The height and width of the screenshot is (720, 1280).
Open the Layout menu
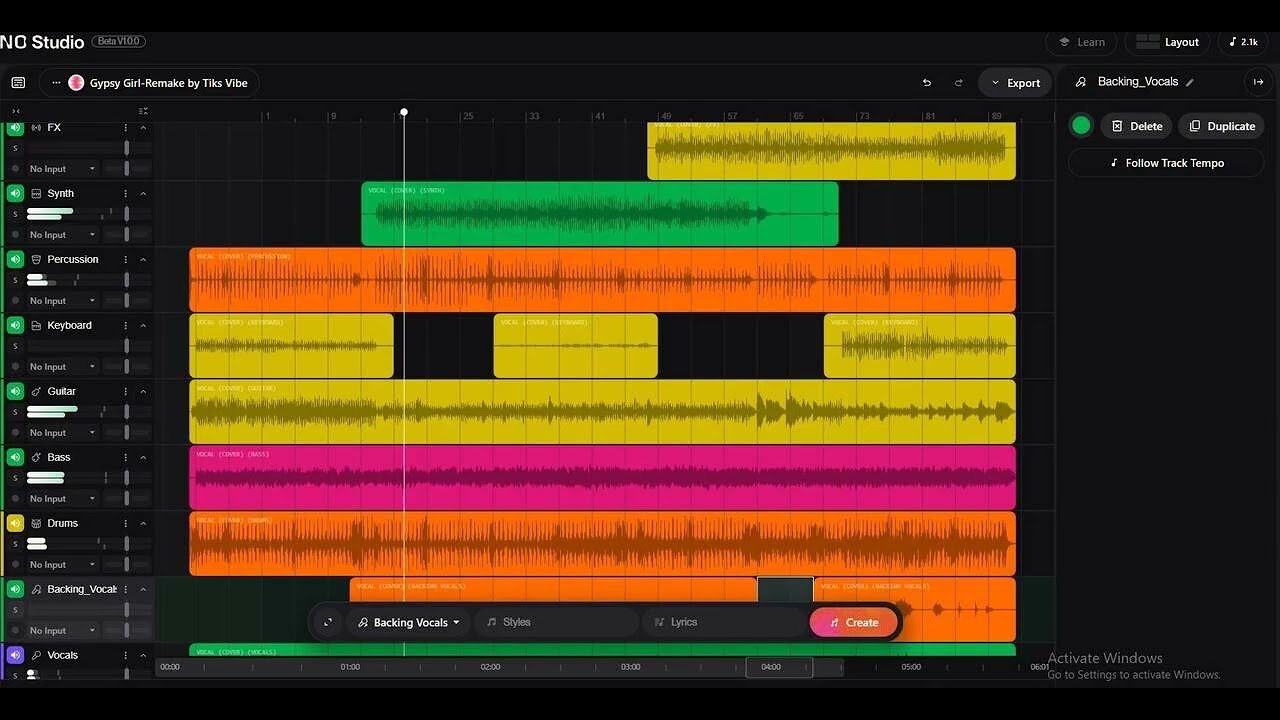click(x=1167, y=42)
